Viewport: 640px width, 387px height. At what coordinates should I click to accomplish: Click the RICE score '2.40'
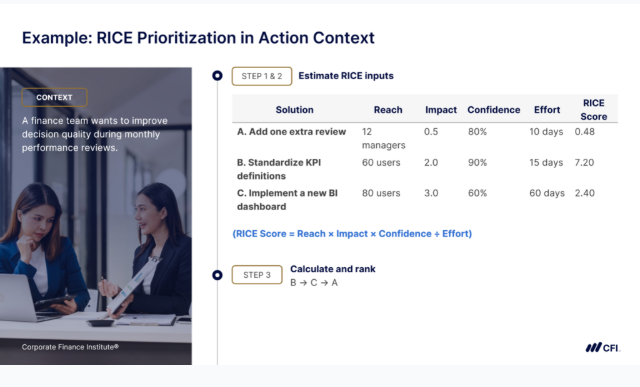584,193
